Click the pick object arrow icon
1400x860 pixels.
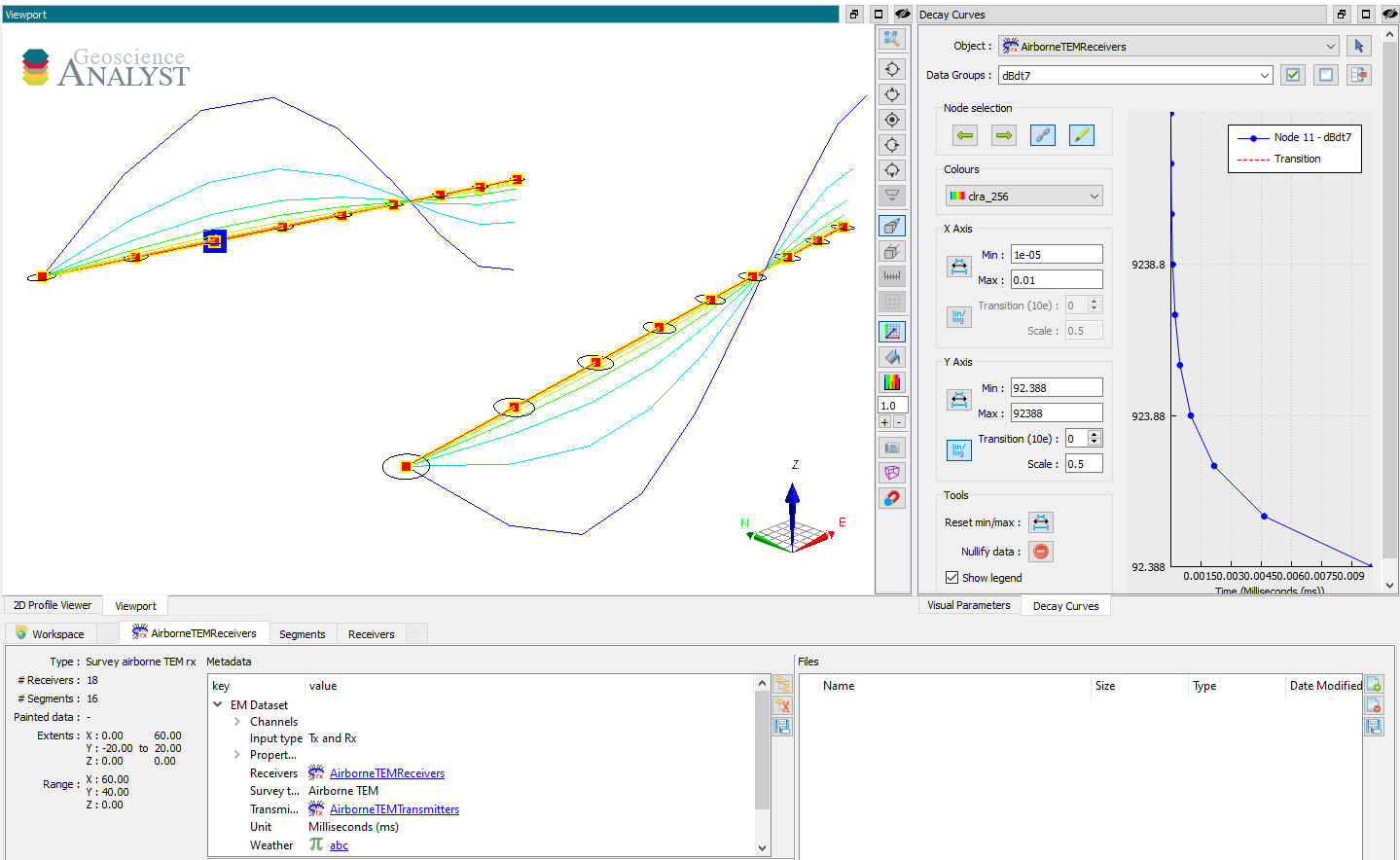(1359, 46)
